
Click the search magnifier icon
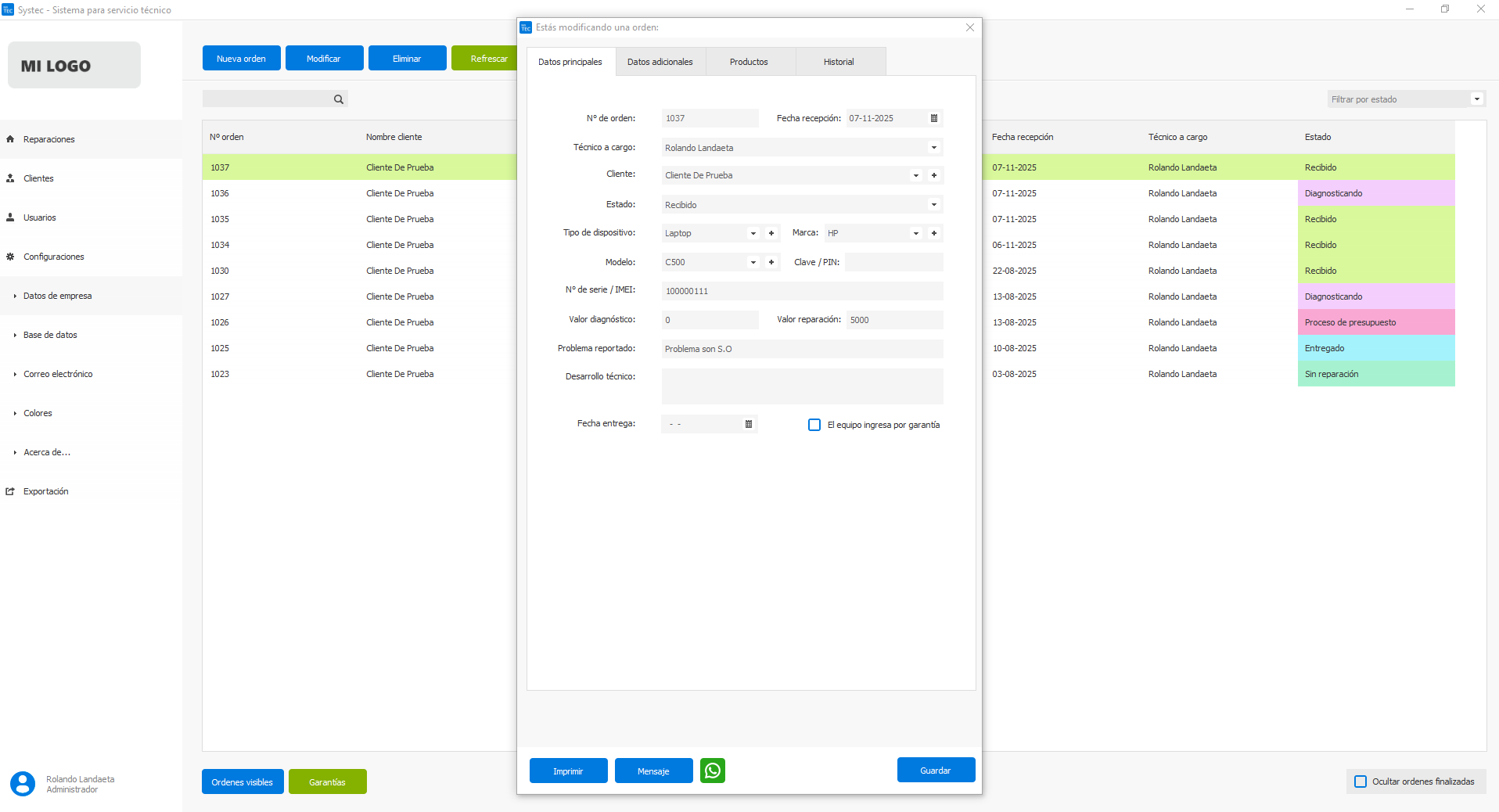coord(339,99)
